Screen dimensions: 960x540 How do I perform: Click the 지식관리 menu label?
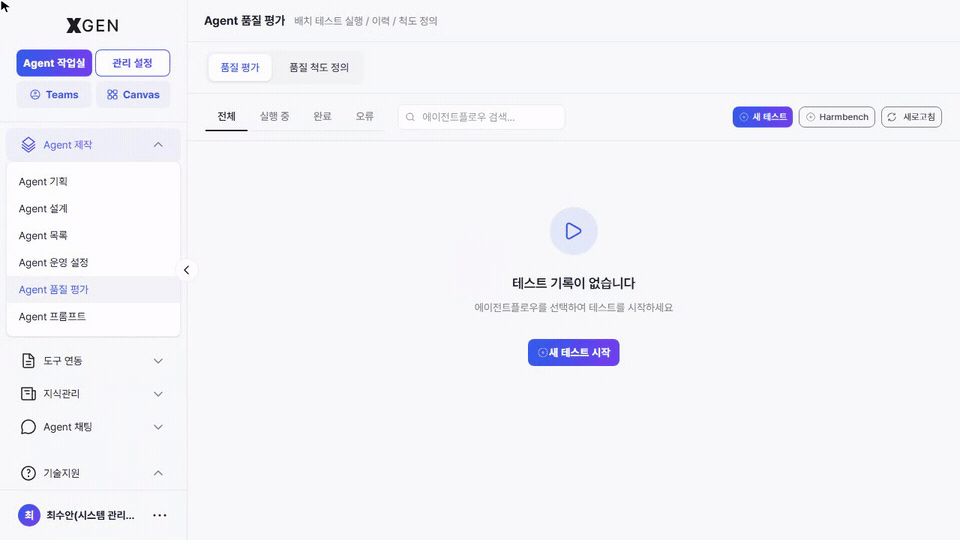[61, 394]
